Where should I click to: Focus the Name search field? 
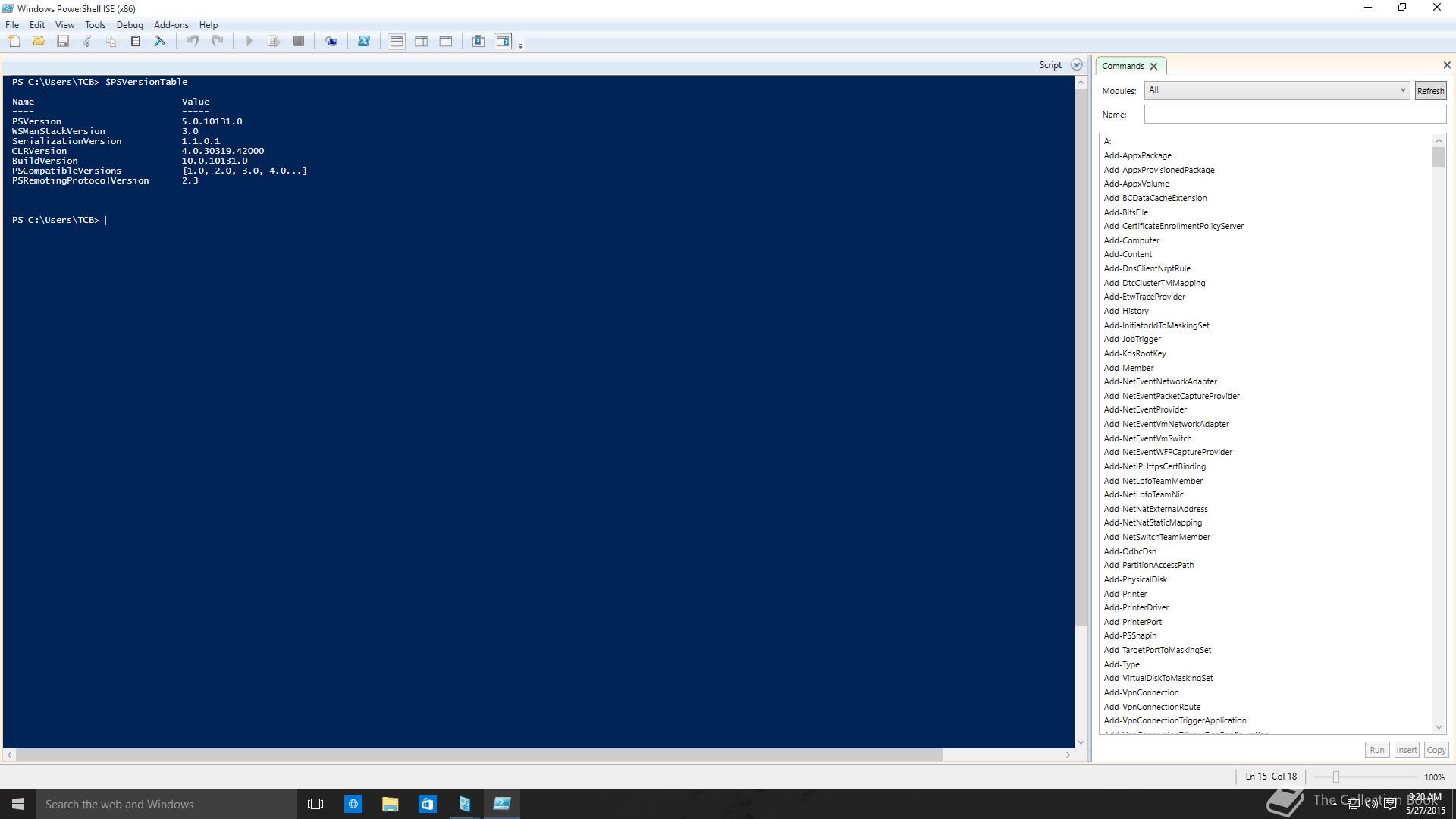pos(1294,115)
